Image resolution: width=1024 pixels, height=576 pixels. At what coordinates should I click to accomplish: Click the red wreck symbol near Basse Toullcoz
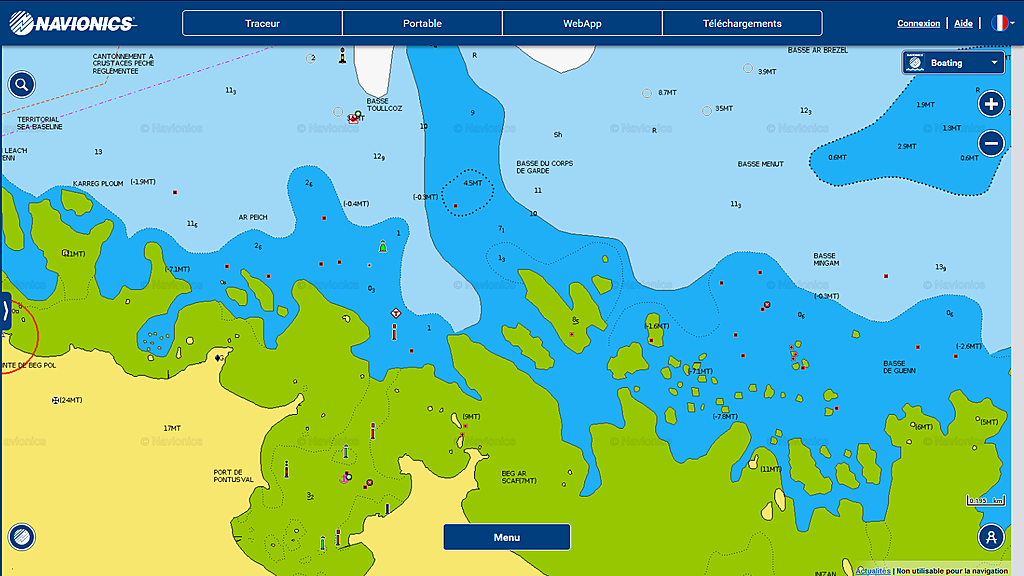click(353, 119)
